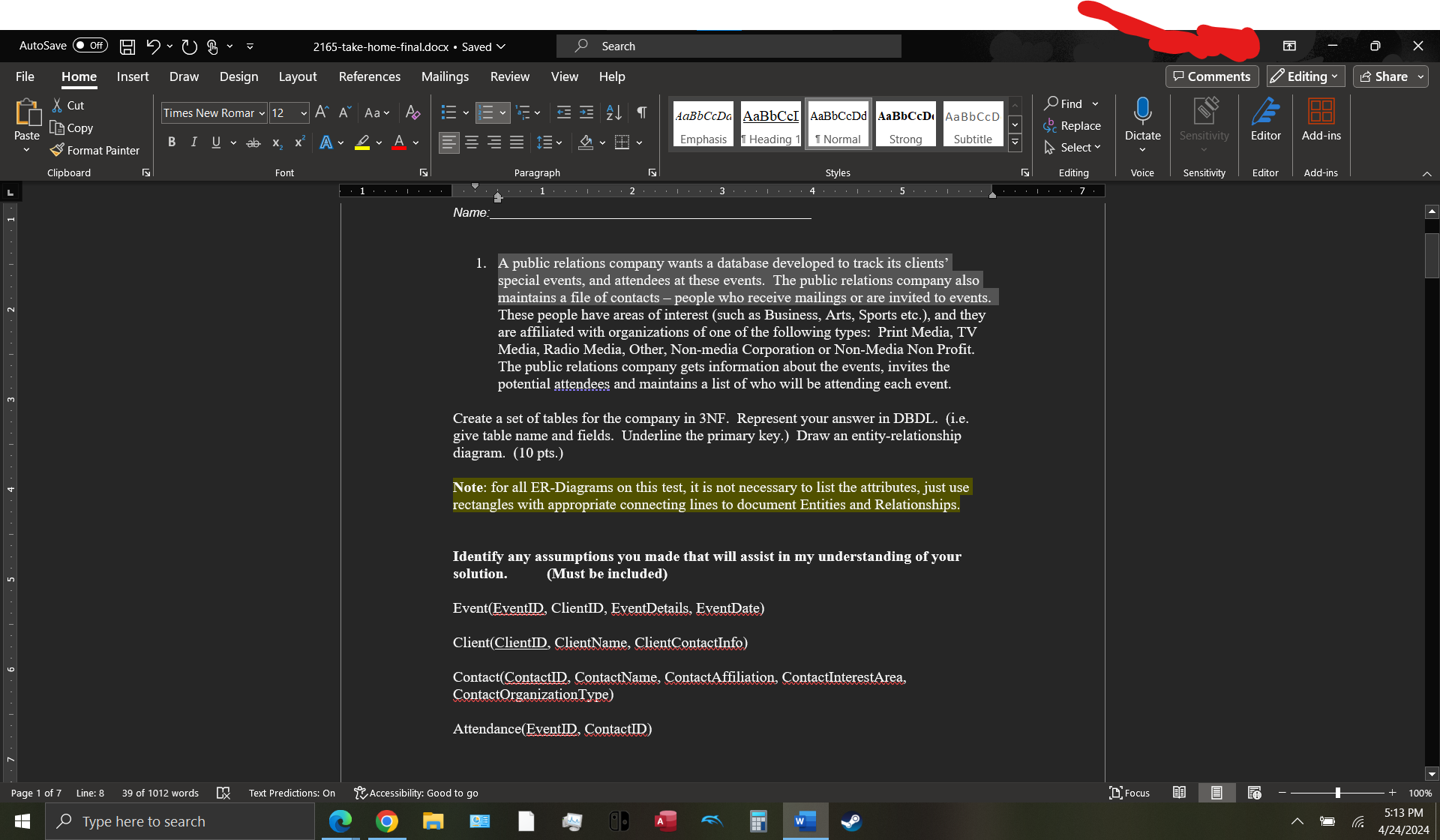Open the Editing mode dropdown
Viewport: 1440px width, 840px height.
(1306, 76)
